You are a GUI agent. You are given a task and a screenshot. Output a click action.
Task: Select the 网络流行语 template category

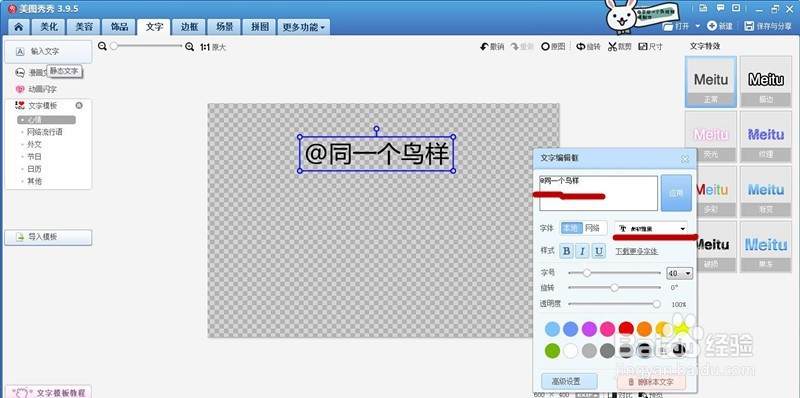coord(45,132)
